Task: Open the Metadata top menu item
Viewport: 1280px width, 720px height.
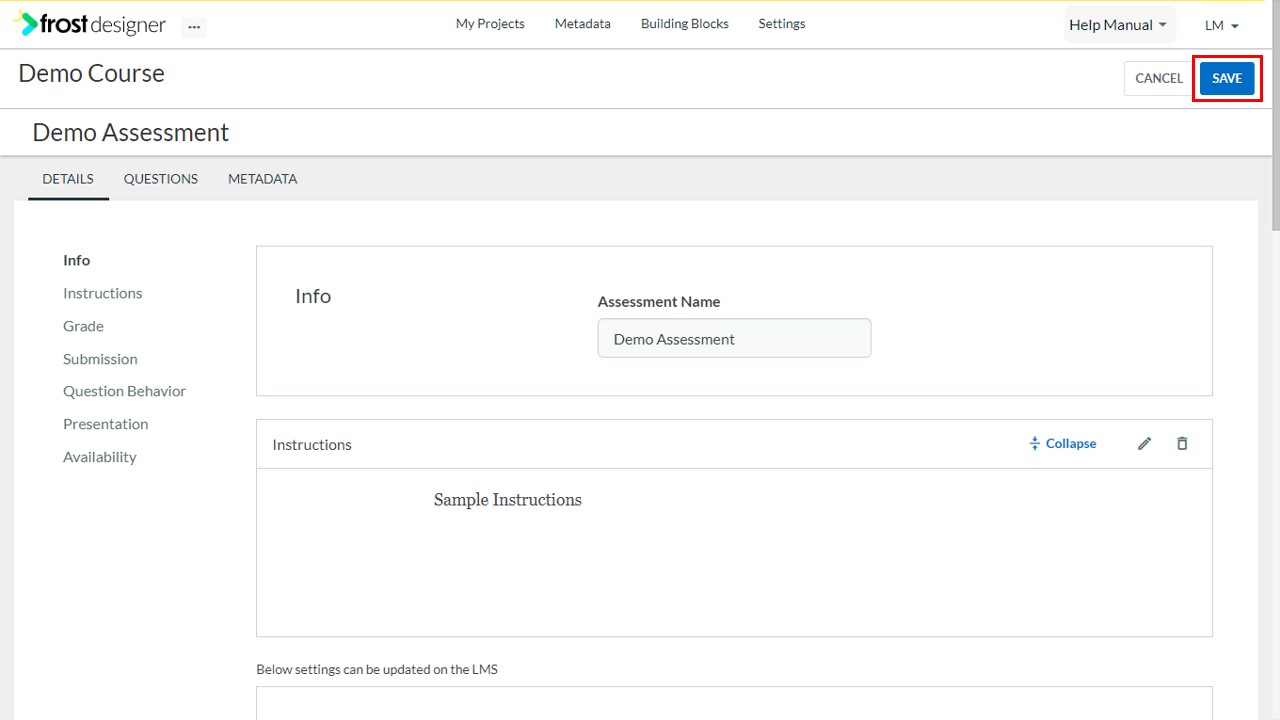Action: tap(583, 23)
